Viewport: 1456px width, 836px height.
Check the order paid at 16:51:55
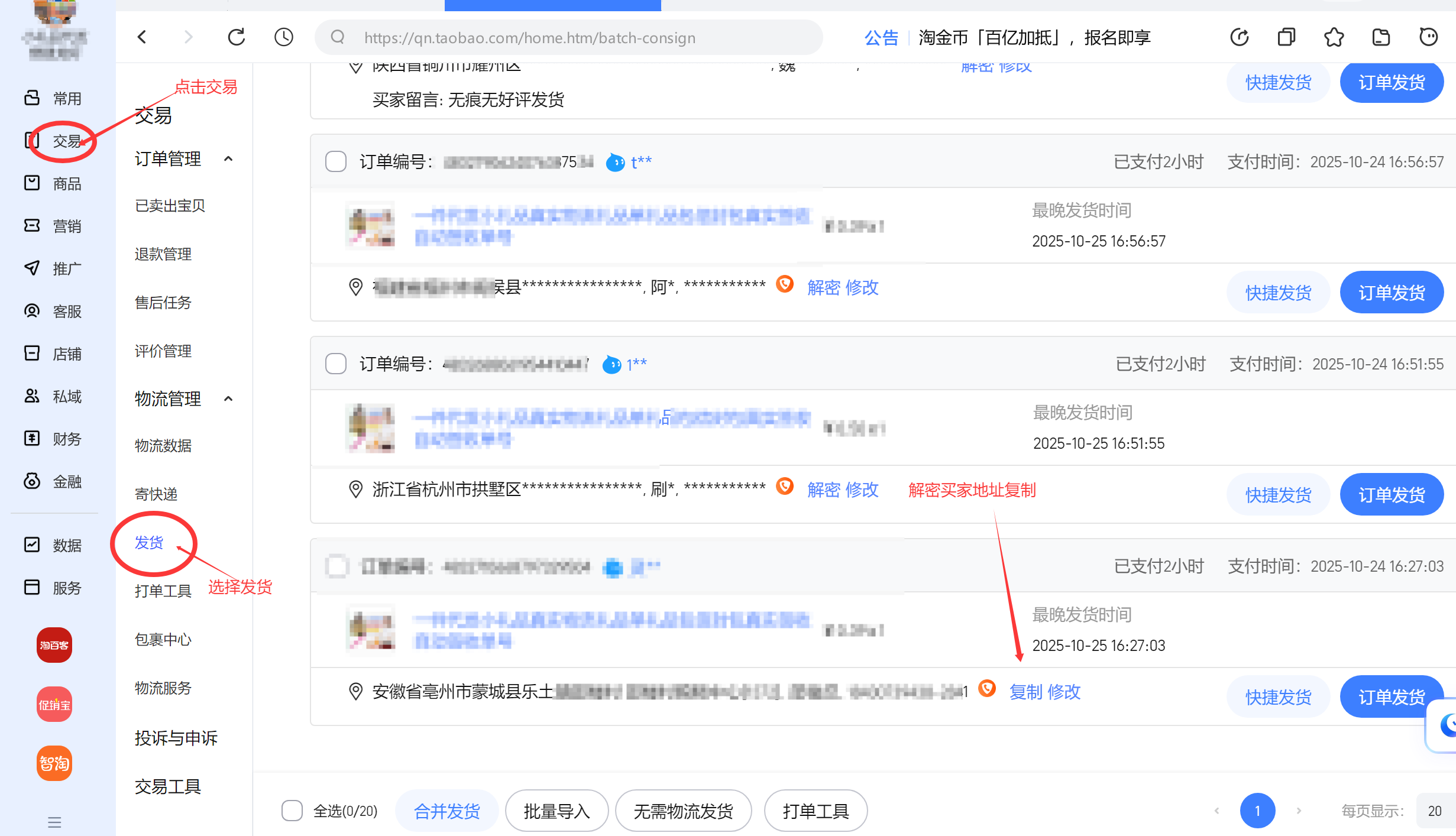coord(336,364)
